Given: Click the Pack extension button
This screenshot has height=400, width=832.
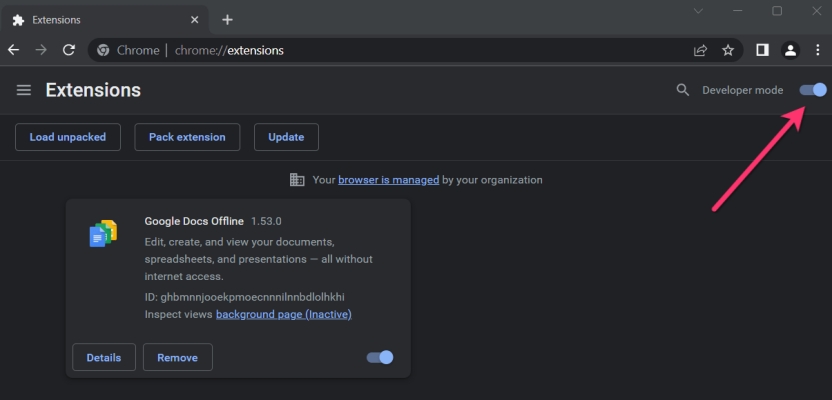Looking at the screenshot, I should [x=187, y=137].
